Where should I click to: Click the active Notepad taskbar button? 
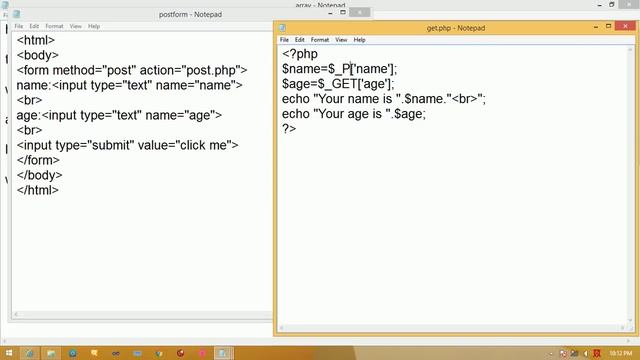pos(223,353)
